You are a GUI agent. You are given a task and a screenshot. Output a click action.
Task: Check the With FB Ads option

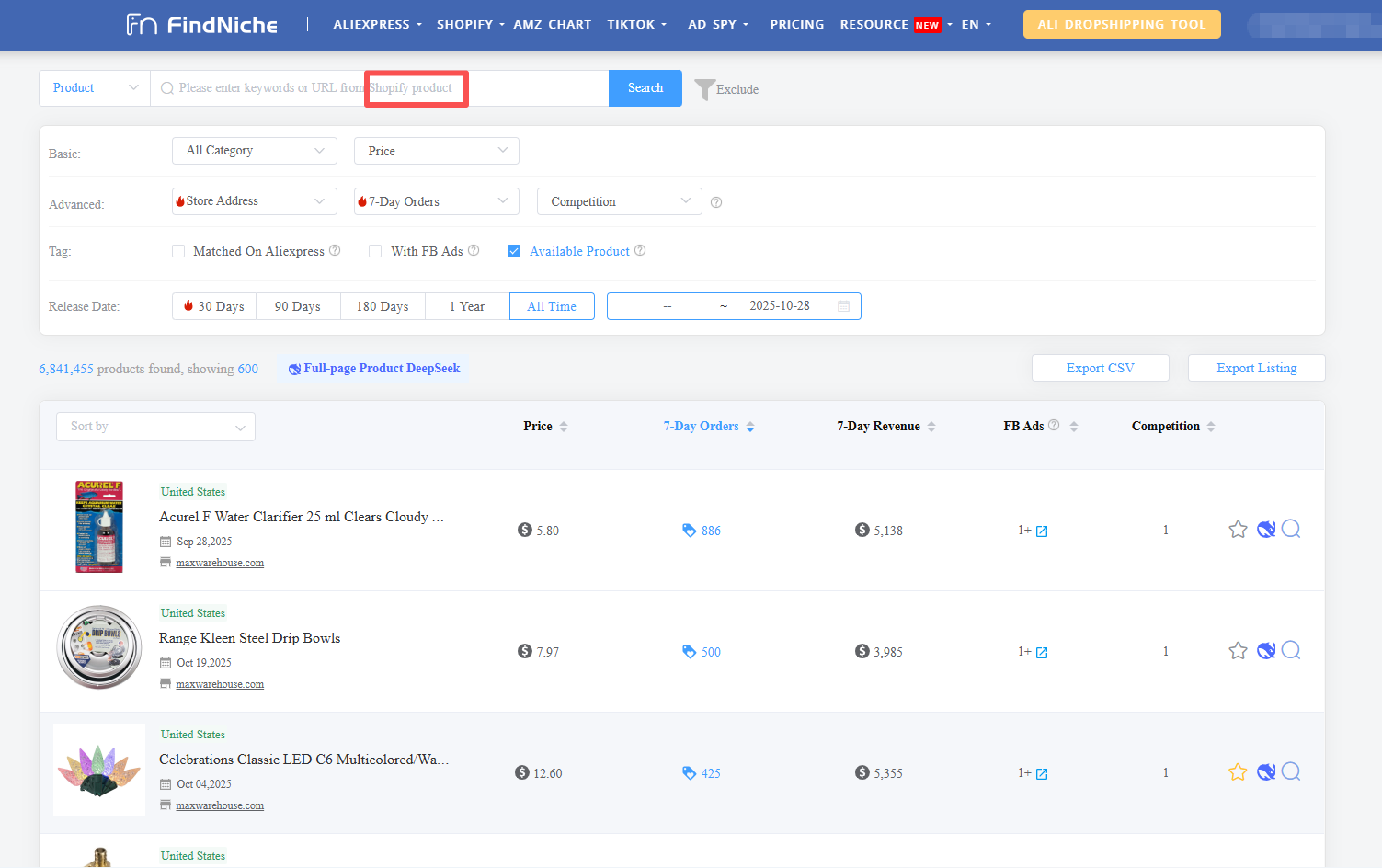(375, 251)
